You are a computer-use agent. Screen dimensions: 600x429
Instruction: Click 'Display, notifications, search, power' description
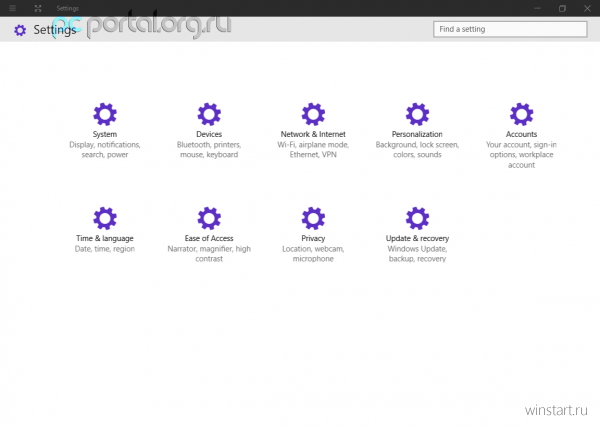pos(105,150)
